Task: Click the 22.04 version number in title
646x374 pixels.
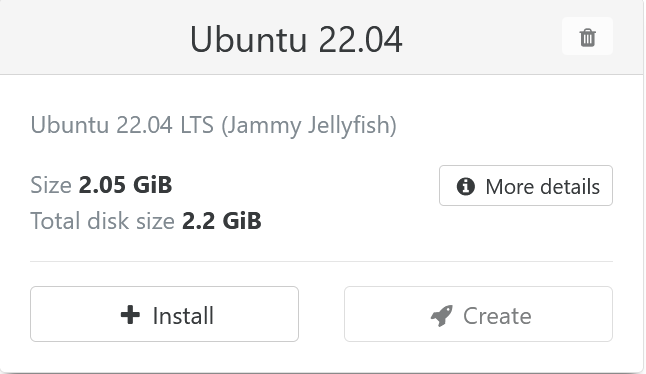Action: [x=360, y=40]
